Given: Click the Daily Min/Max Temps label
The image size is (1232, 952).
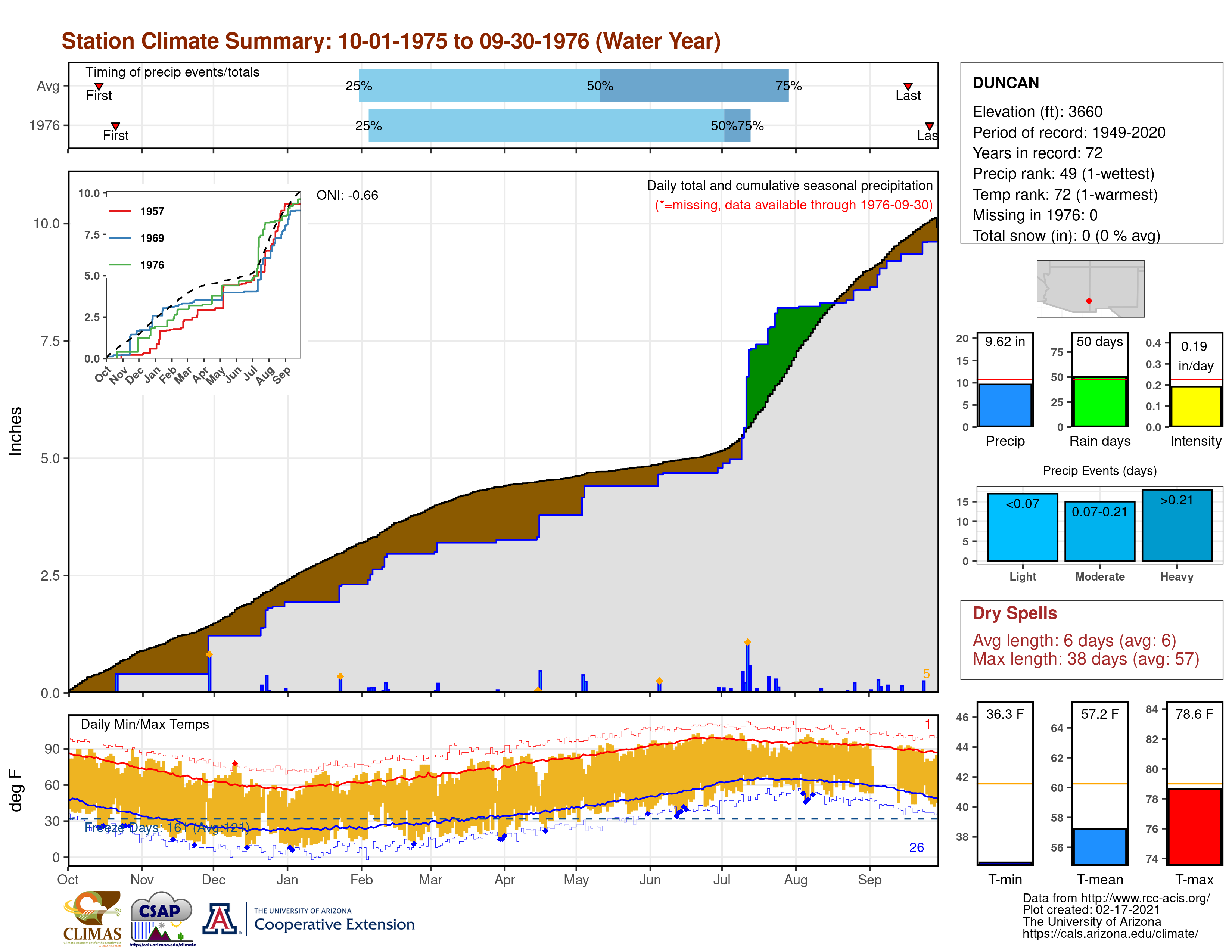Looking at the screenshot, I should (x=144, y=724).
